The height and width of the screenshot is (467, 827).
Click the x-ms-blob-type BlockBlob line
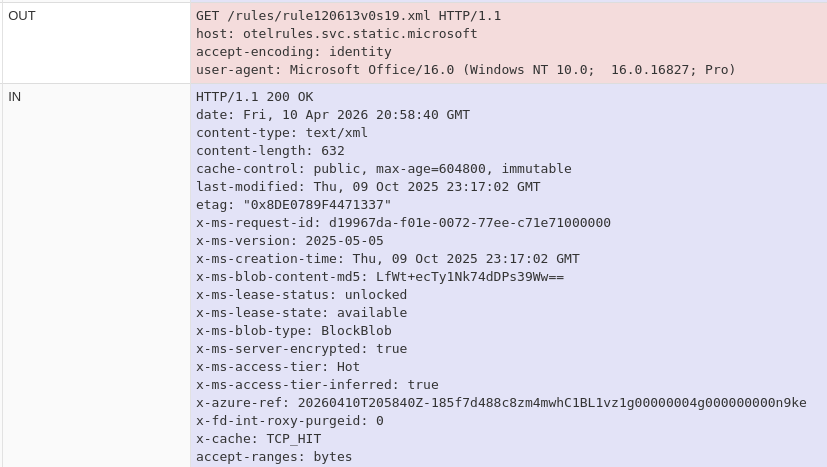[293, 331]
